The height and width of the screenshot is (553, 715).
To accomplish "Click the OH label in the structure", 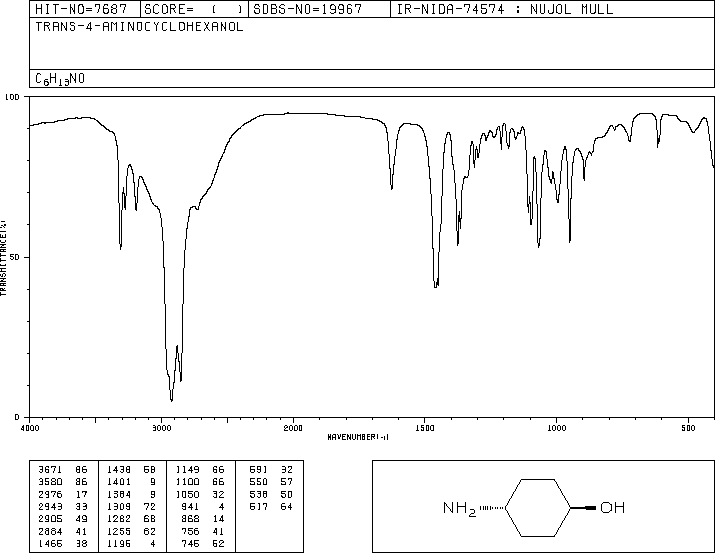I will point(612,507).
